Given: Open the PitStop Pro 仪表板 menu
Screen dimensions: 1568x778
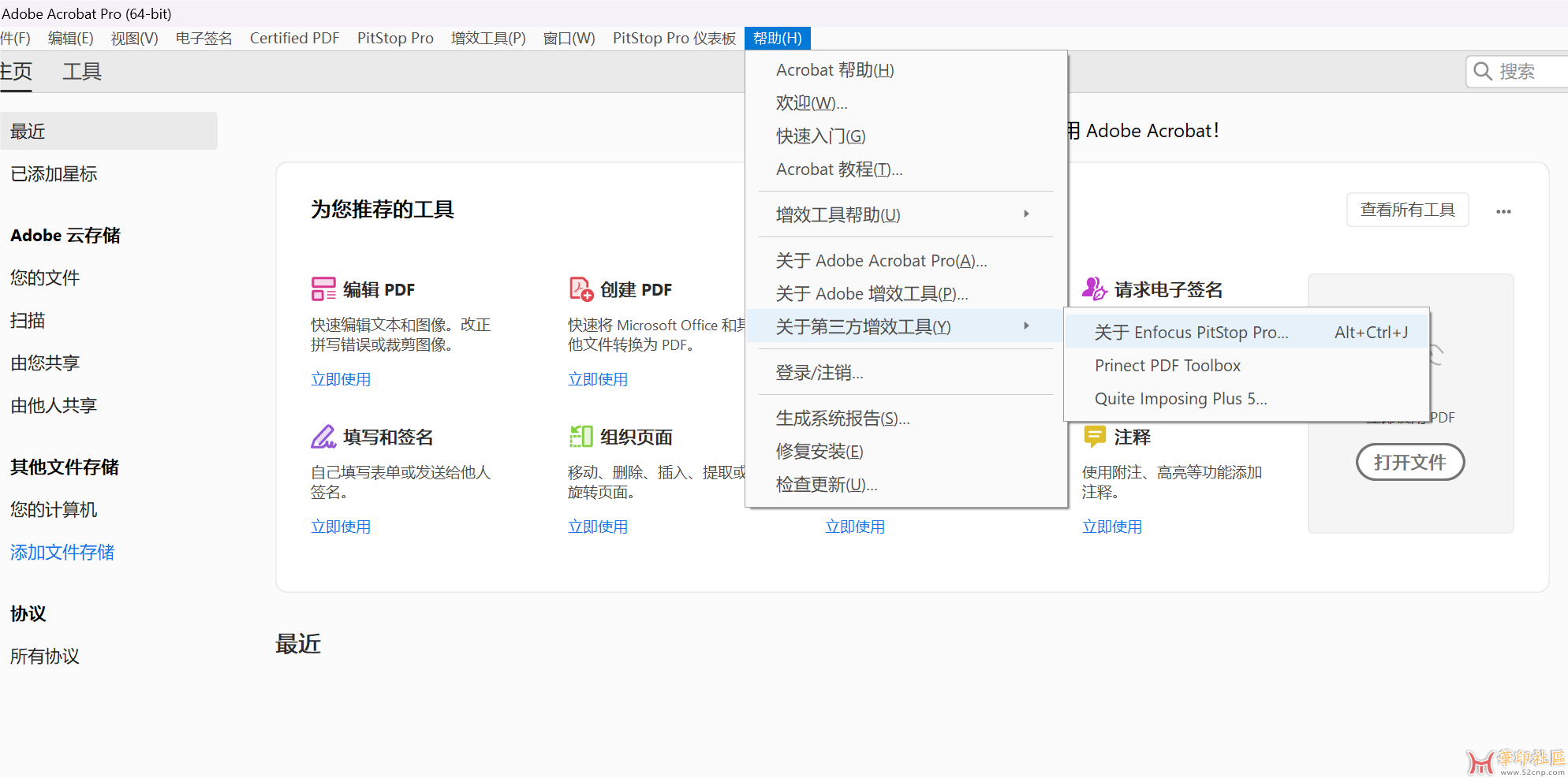Looking at the screenshot, I should (x=674, y=39).
